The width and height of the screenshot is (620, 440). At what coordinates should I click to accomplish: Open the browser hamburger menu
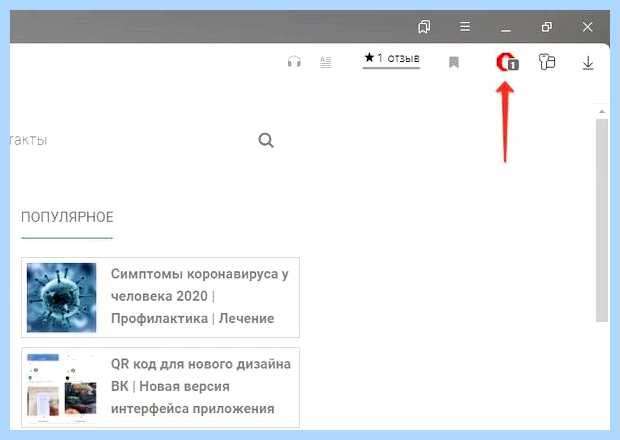tap(465, 26)
